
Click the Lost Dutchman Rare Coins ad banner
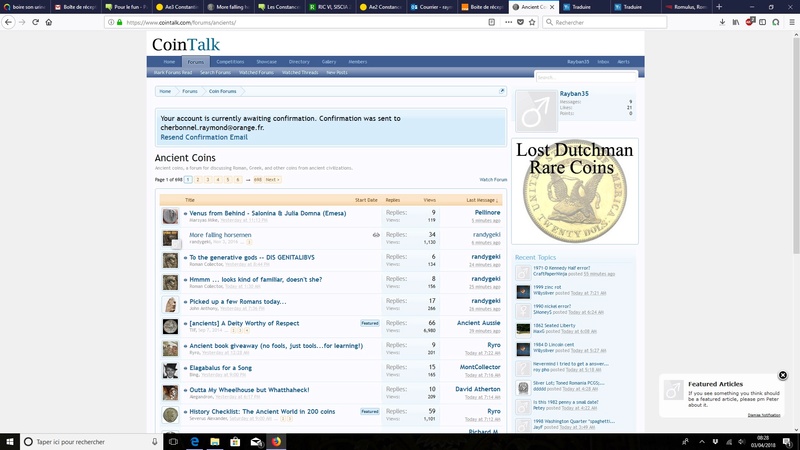click(x=575, y=191)
